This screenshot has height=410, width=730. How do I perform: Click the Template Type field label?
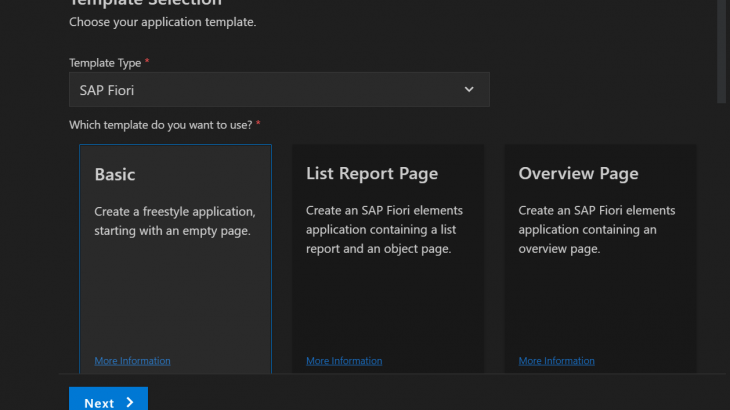[x=105, y=63]
